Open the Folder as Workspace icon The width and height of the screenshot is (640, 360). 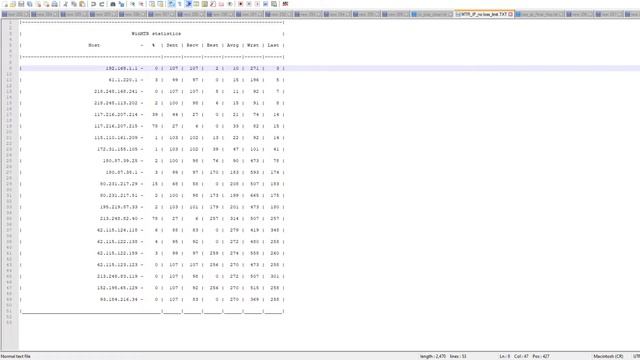tap(221, 4)
